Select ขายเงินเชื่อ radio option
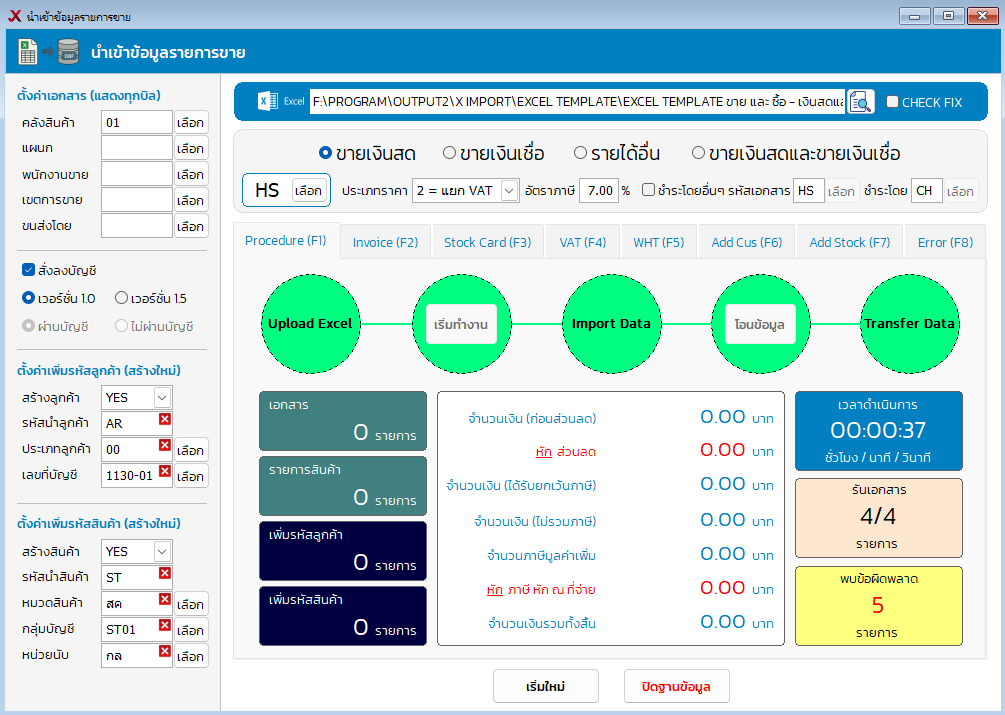Viewport: 1005px width, 715px height. [x=449, y=152]
